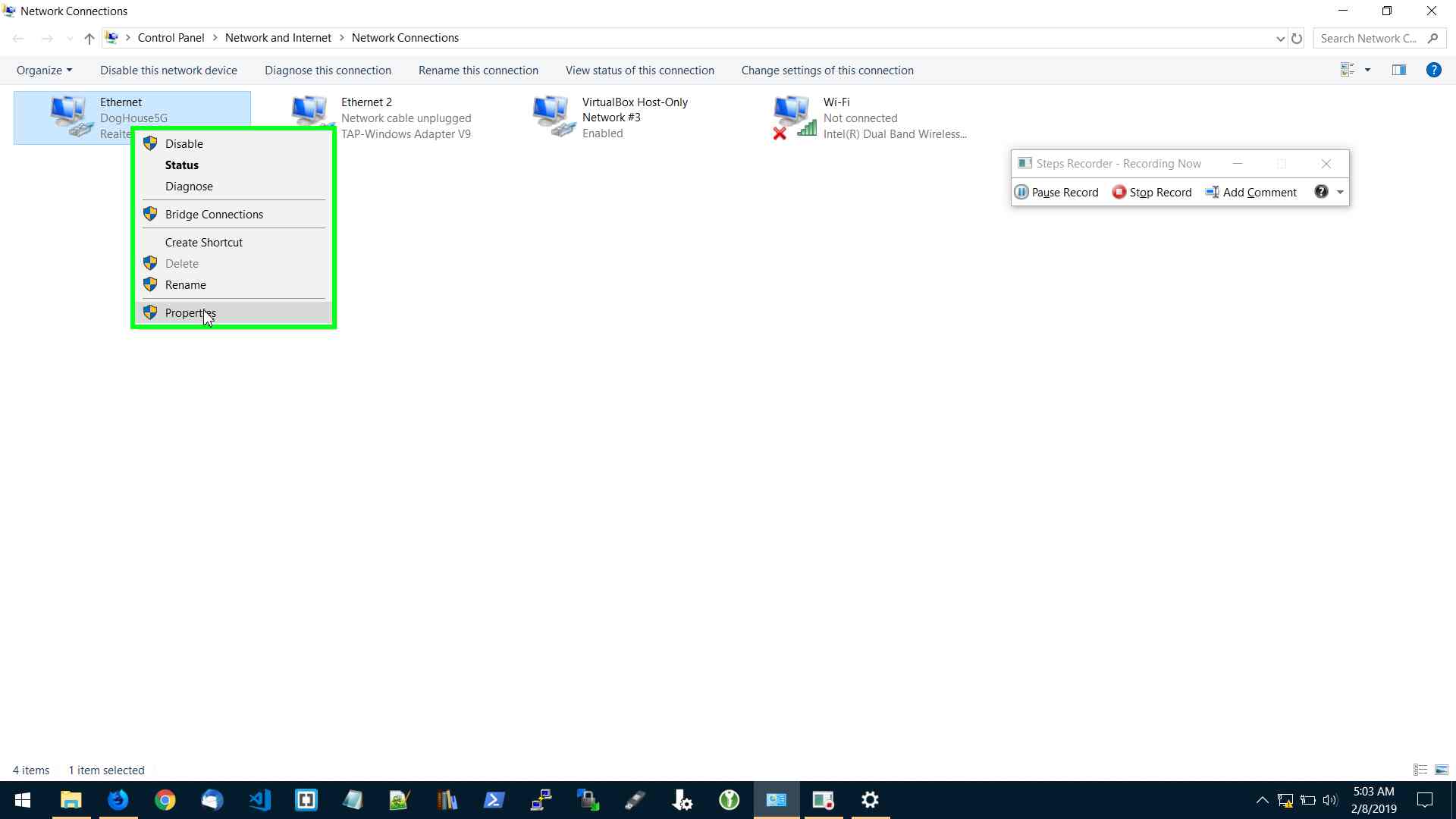
Task: Pause the Steps Recorder recording
Action: (x=1056, y=193)
